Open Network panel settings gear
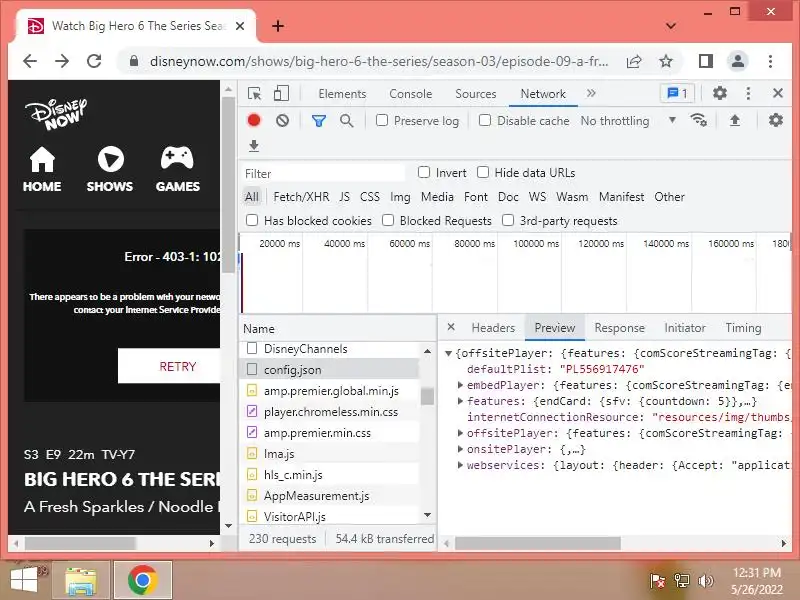Image resolution: width=800 pixels, height=600 pixels. 776,120
